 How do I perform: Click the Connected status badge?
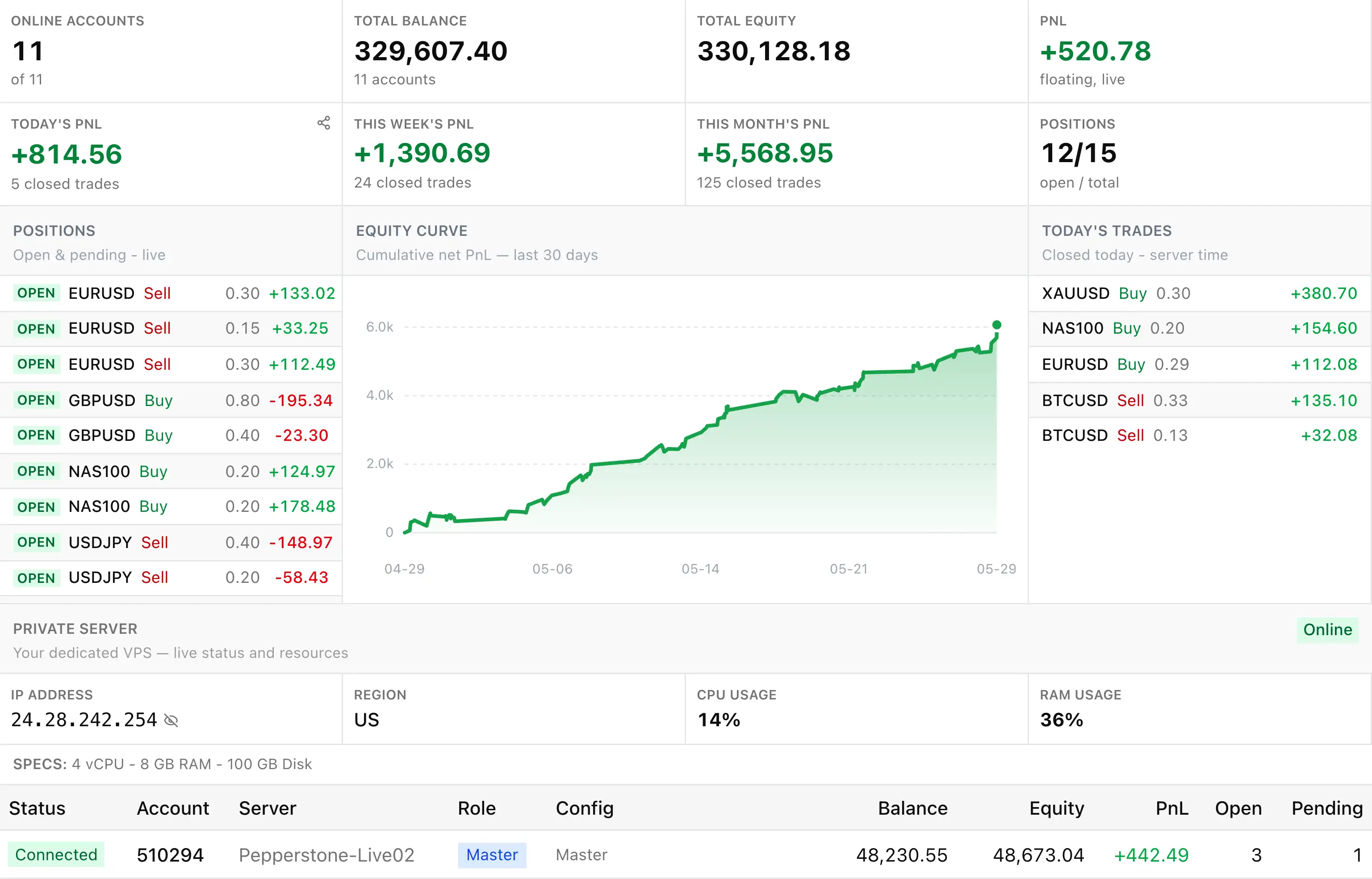tap(56, 854)
